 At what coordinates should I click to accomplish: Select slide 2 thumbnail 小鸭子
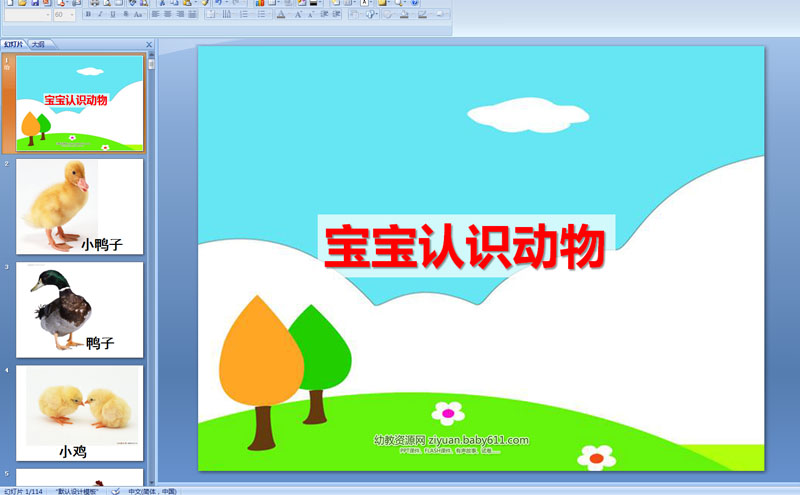80,207
